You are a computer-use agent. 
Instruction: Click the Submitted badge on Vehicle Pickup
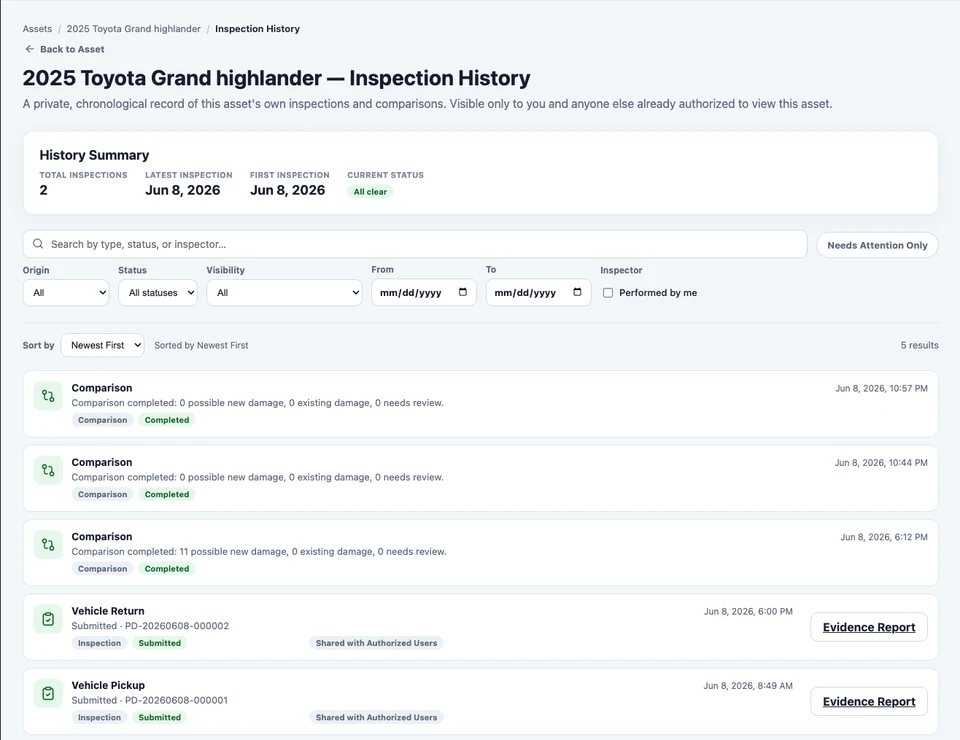click(x=159, y=717)
